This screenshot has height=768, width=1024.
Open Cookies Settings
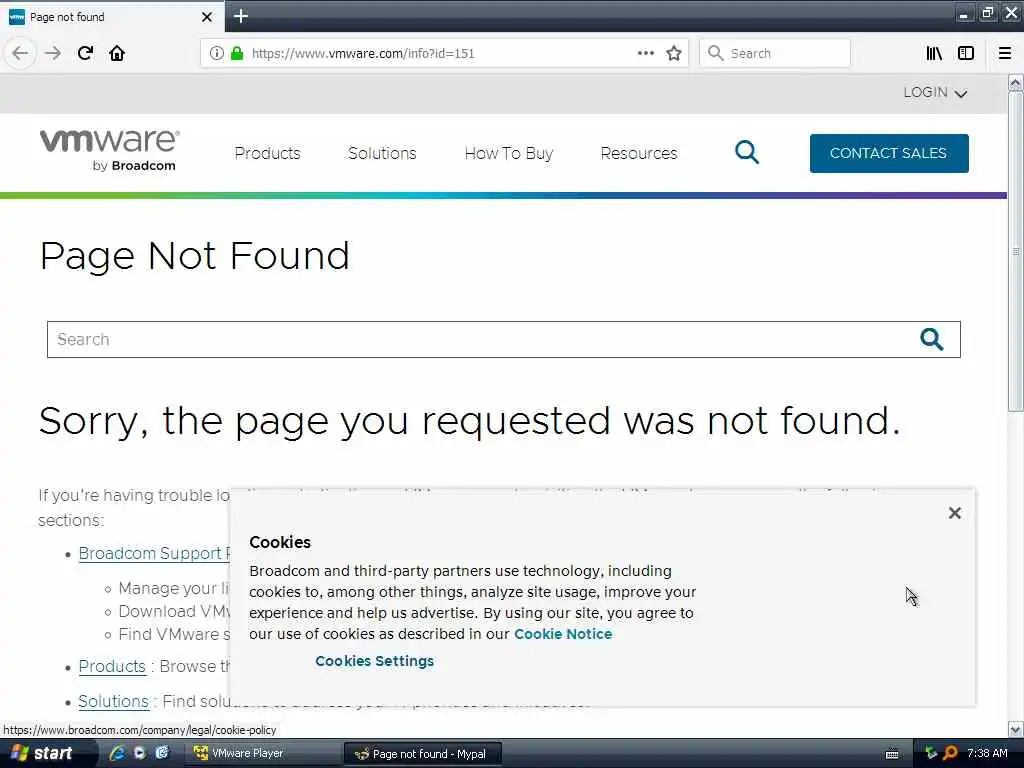(x=374, y=661)
